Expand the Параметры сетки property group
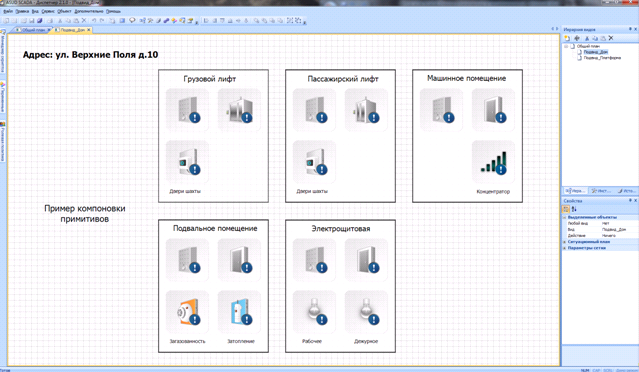The image size is (639, 372). [565, 248]
